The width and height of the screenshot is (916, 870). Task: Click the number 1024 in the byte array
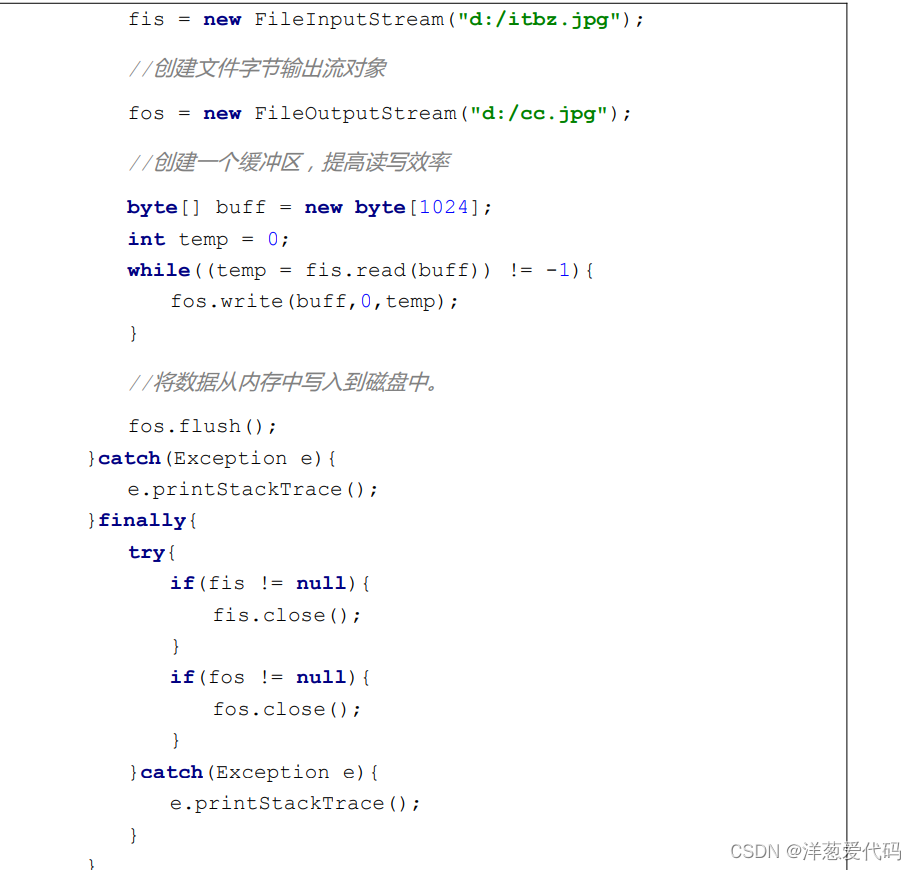444,207
